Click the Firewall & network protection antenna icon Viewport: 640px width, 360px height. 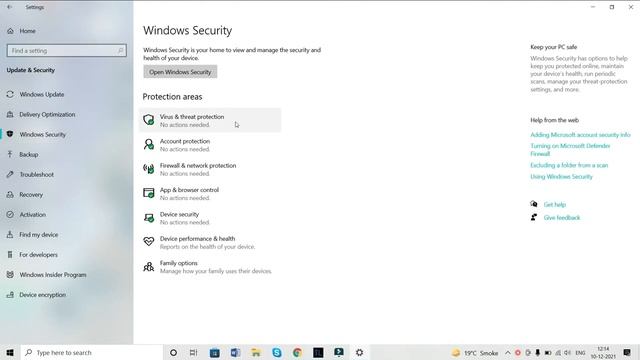point(149,169)
